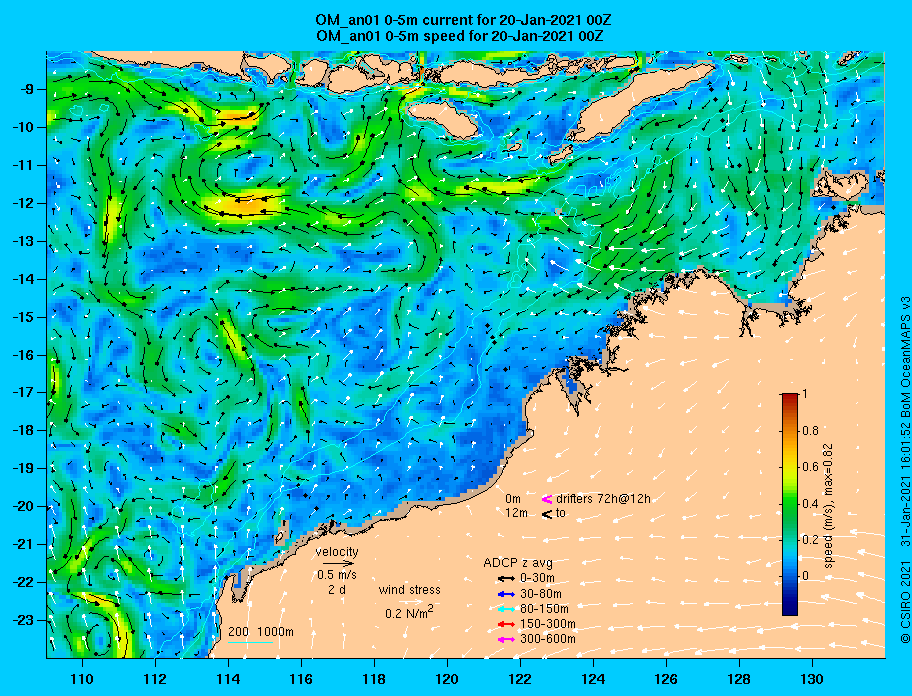Click longitude axis label '126'
Screen dimensions: 912x696
click(x=666, y=679)
